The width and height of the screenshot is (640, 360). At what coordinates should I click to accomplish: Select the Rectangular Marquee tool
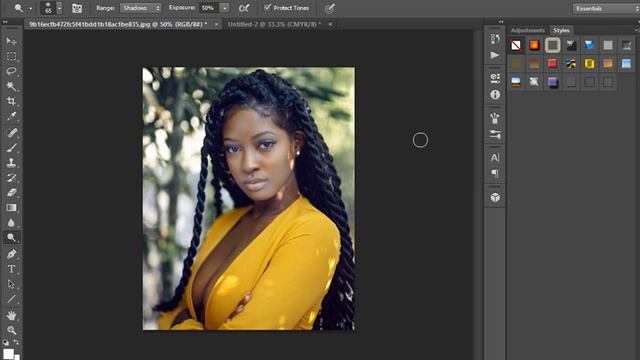(11, 56)
